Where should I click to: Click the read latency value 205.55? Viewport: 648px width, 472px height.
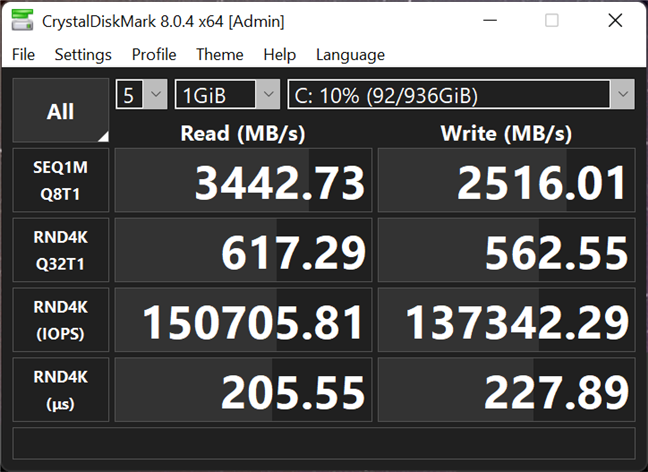pyautogui.click(x=243, y=390)
